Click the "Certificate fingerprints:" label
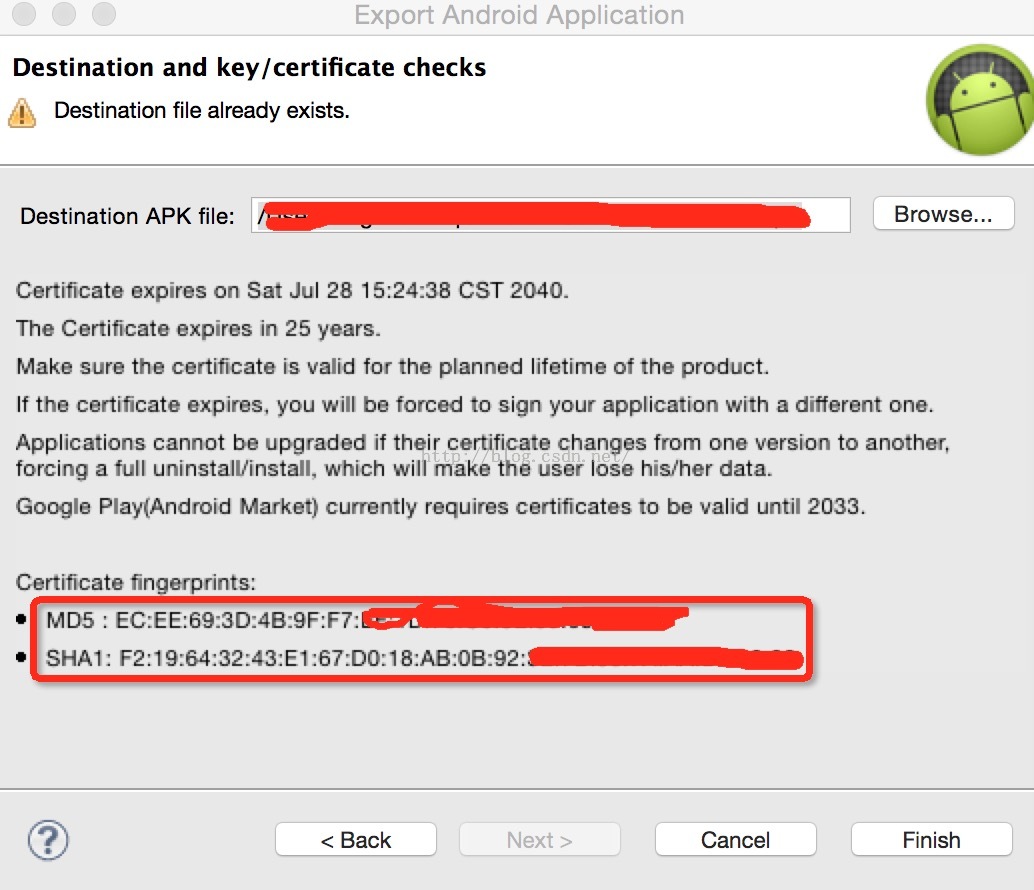 click(x=136, y=582)
